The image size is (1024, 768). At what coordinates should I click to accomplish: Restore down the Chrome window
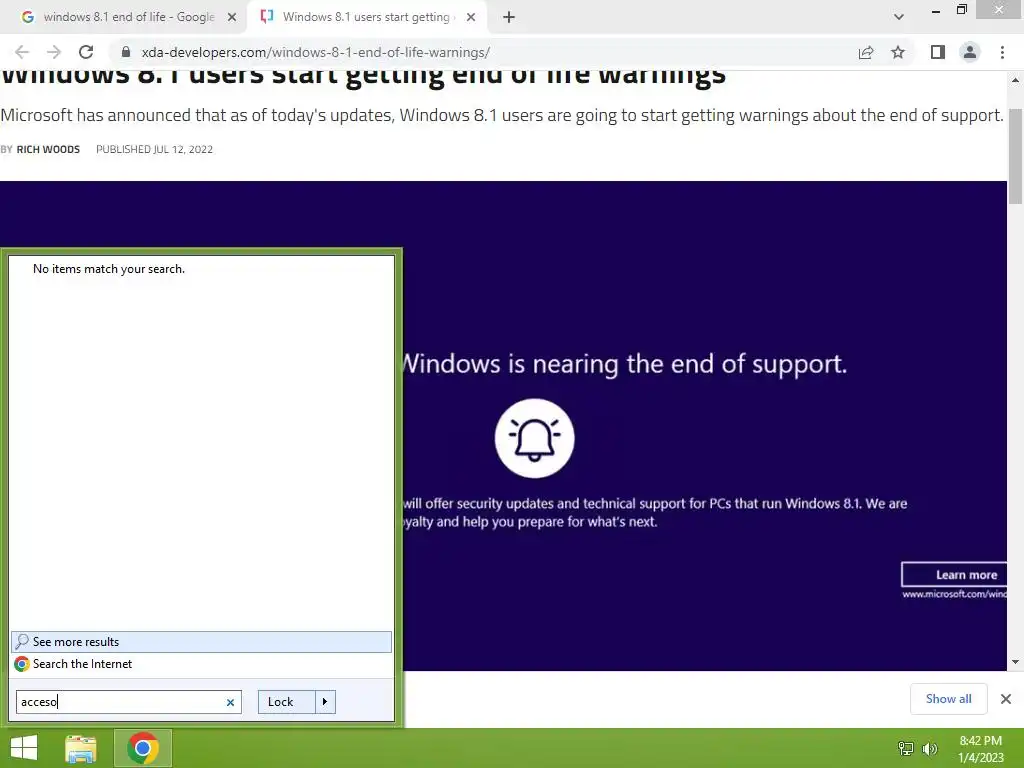(x=961, y=9)
